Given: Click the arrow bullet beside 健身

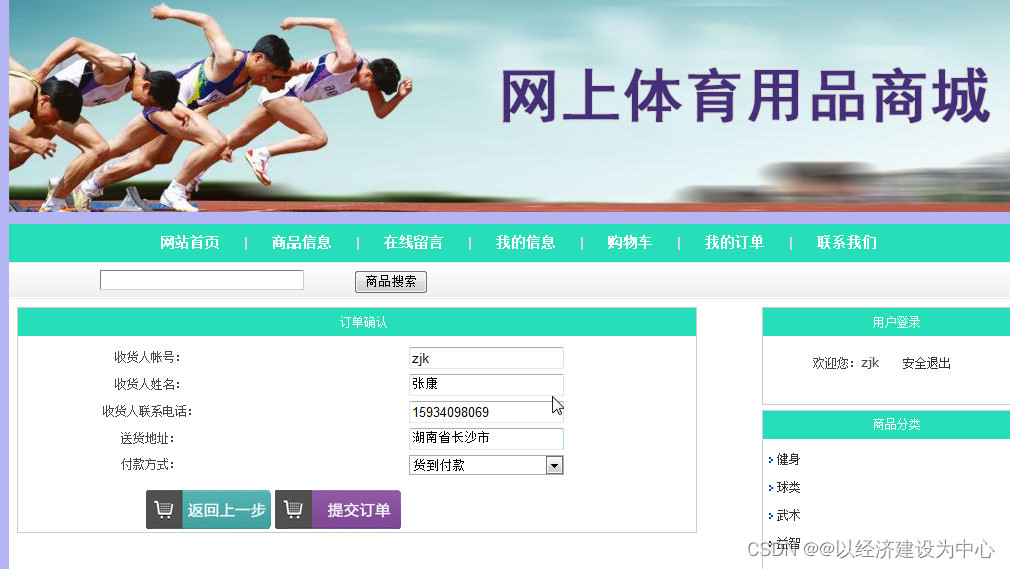Looking at the screenshot, I should (770, 460).
